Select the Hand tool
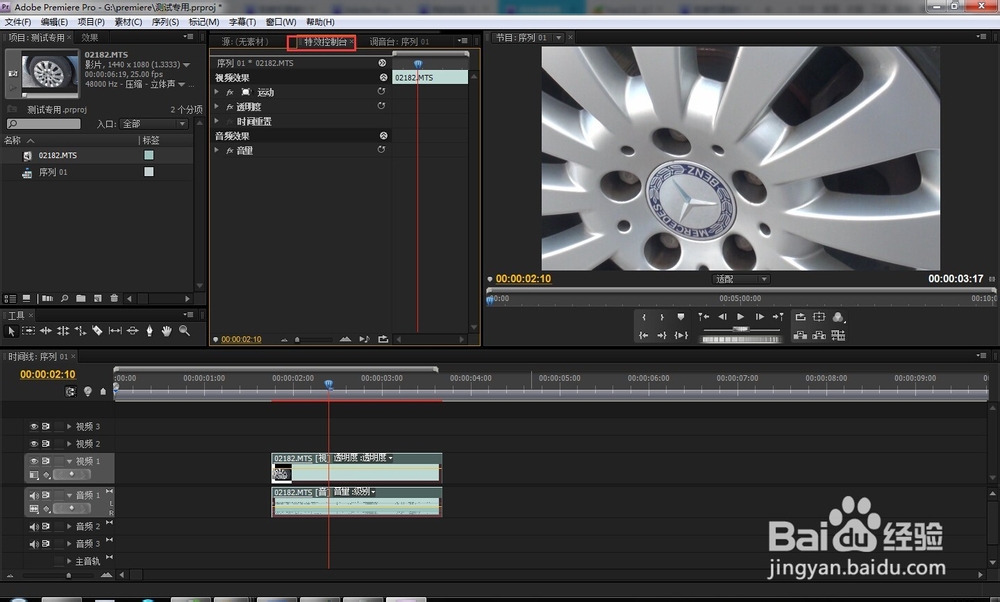The image size is (1000, 602). tap(166, 331)
